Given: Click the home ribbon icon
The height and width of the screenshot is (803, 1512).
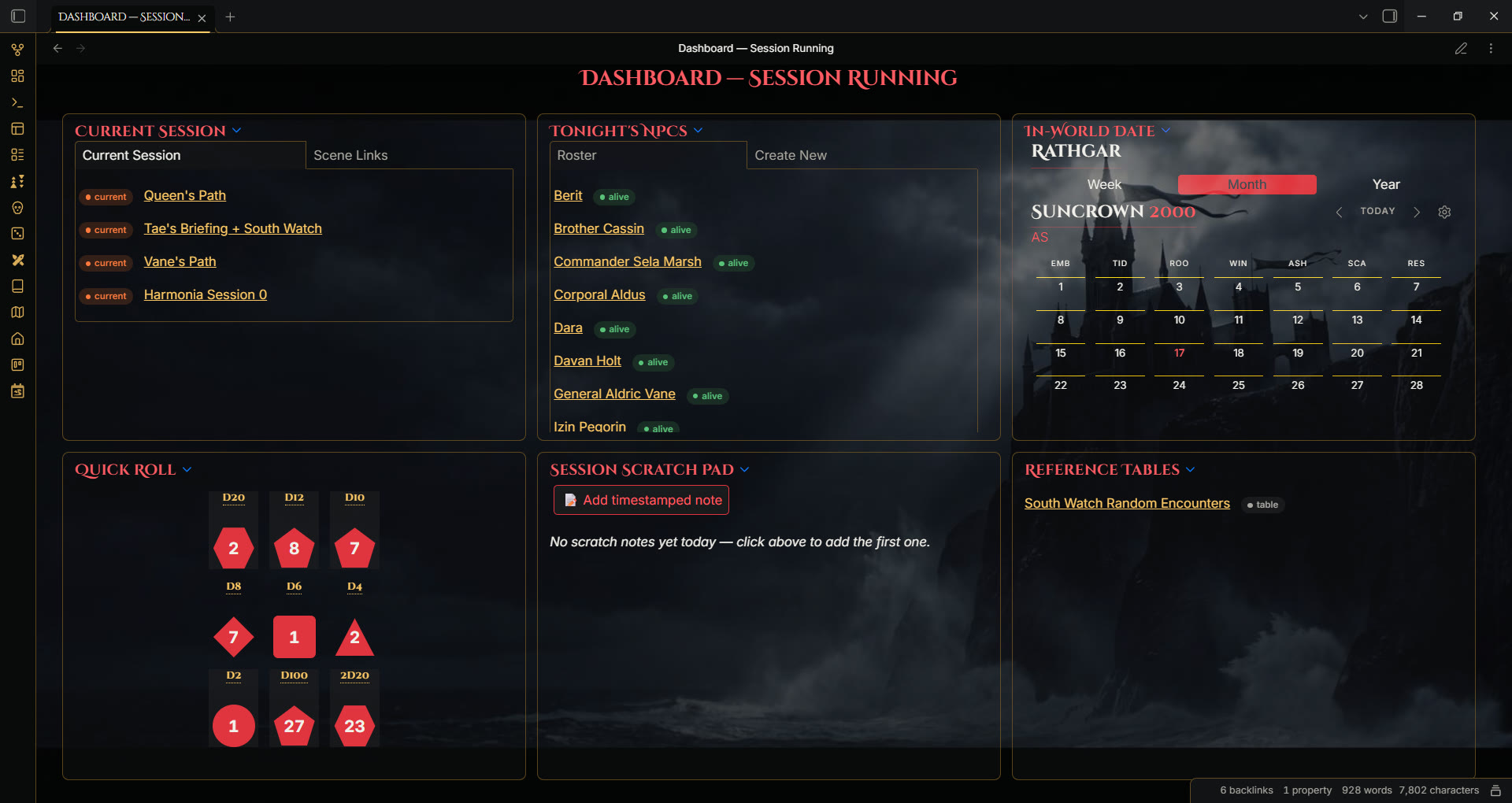Looking at the screenshot, I should [x=17, y=339].
